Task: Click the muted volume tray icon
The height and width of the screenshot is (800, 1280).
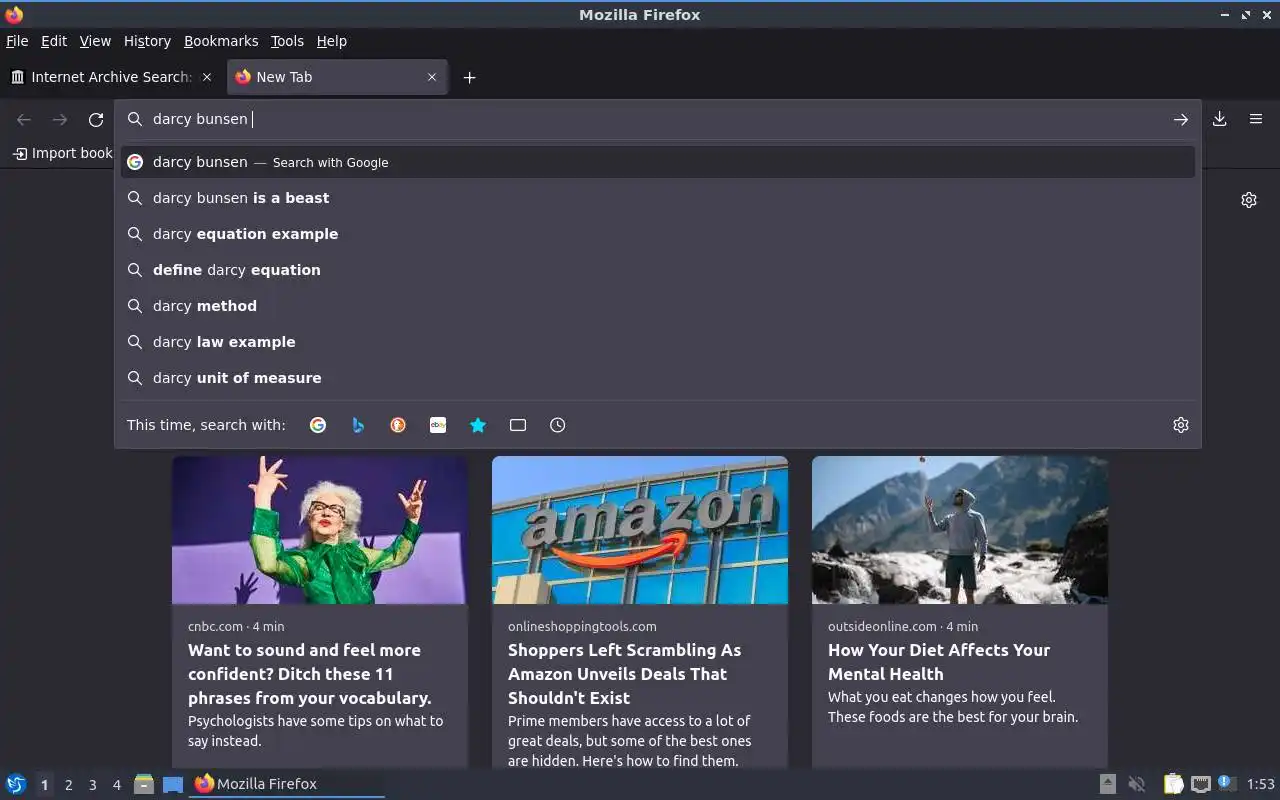Action: click(x=1137, y=784)
